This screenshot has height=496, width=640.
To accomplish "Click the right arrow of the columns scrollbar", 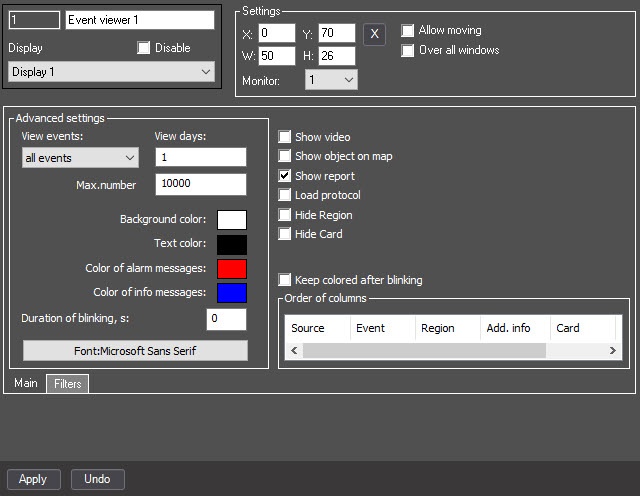I will tap(613, 351).
